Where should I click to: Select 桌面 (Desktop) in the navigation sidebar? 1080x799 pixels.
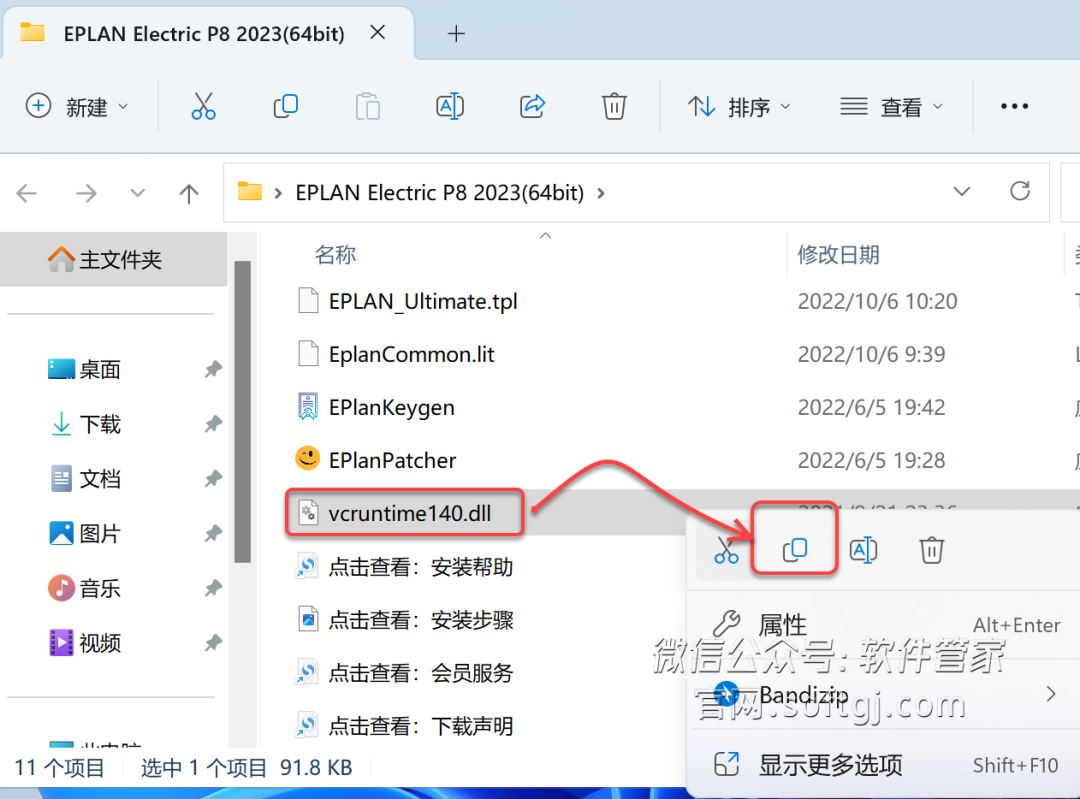click(x=100, y=370)
